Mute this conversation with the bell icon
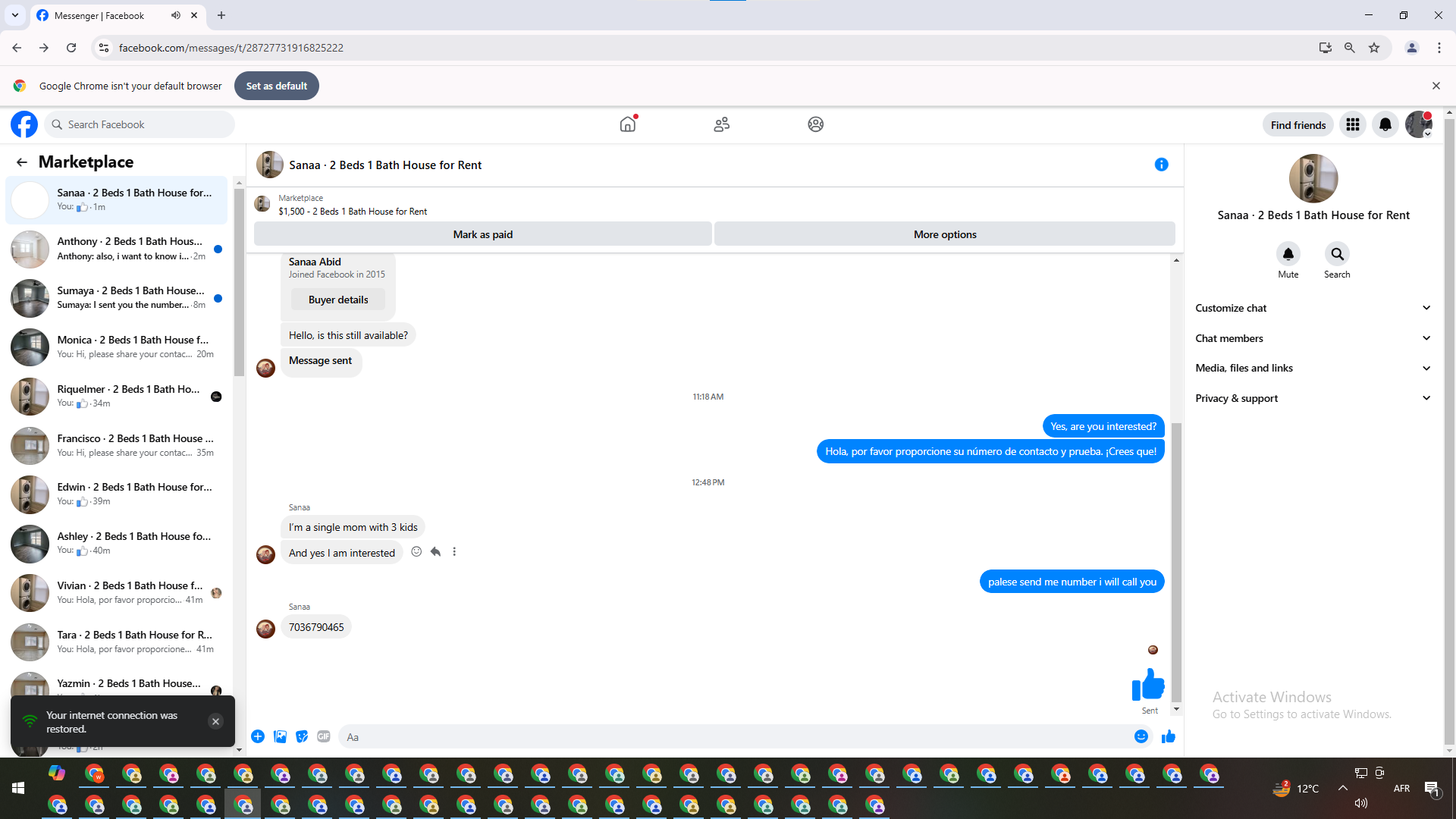Image resolution: width=1456 pixels, height=819 pixels. (1288, 254)
